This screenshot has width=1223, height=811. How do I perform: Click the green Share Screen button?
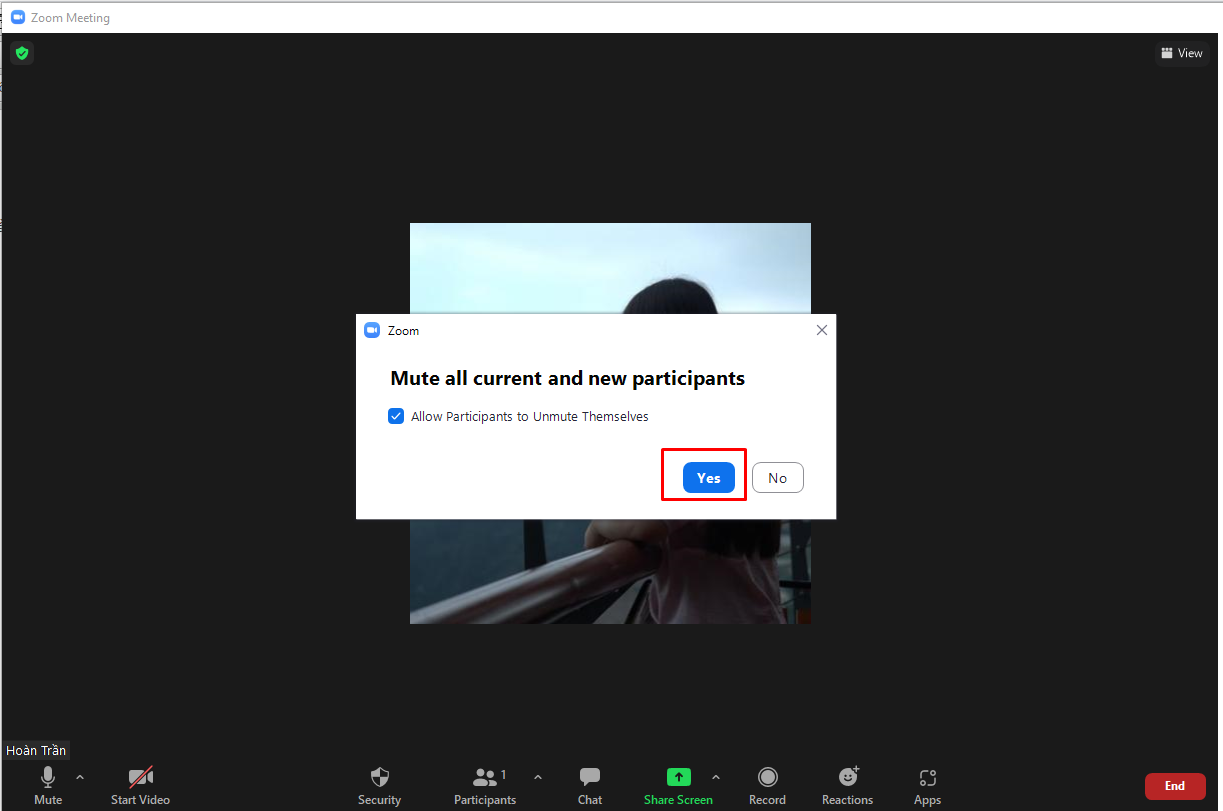pyautogui.click(x=678, y=785)
